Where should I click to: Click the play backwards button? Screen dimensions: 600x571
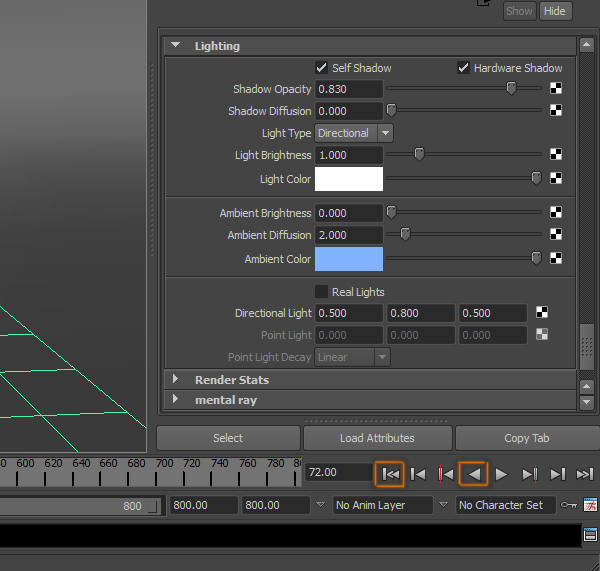(x=475, y=474)
